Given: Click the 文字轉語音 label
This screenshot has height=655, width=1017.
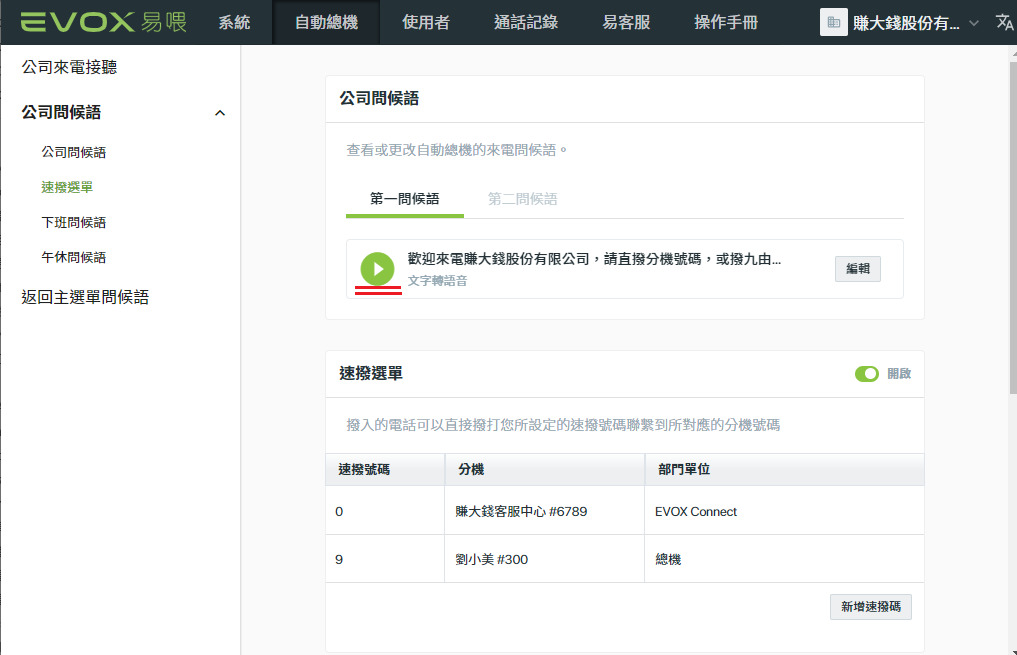Looking at the screenshot, I should [x=437, y=281].
